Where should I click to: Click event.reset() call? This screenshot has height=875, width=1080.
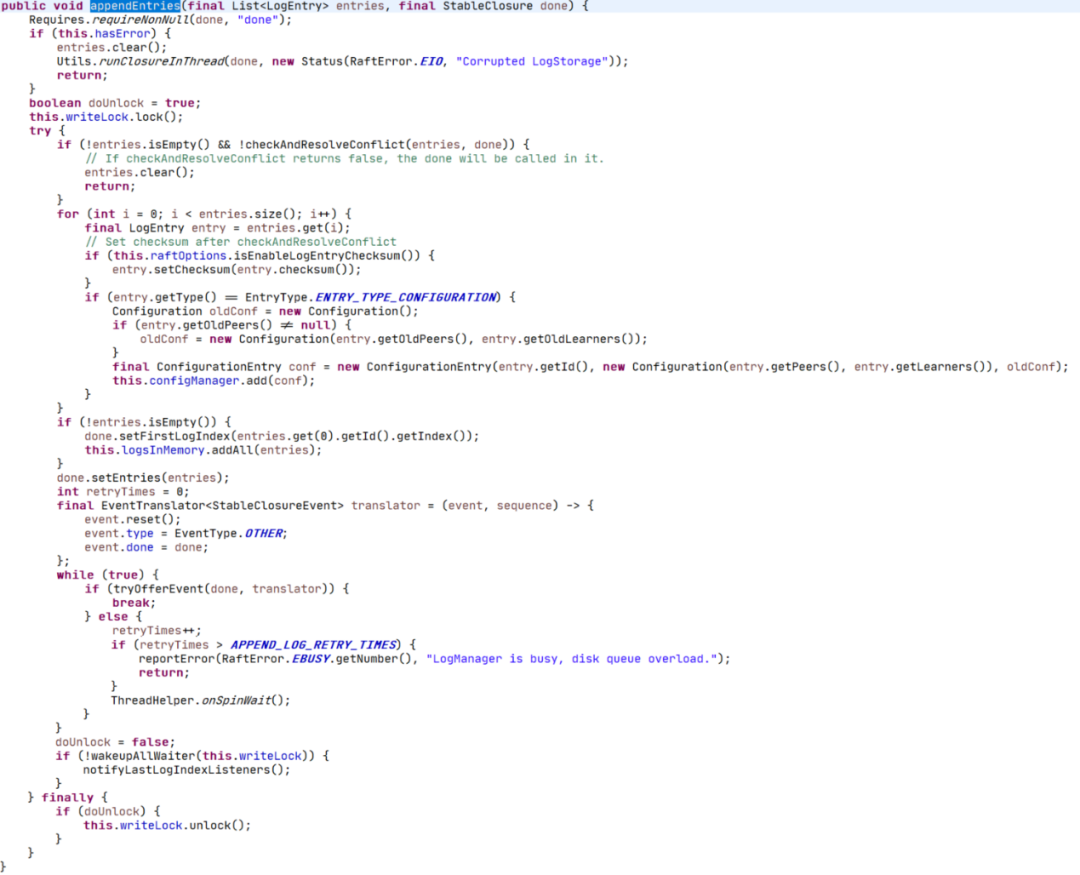(132, 519)
